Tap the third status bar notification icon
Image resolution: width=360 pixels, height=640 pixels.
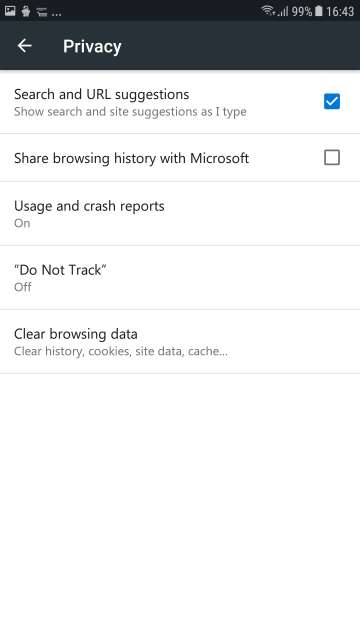point(42,11)
